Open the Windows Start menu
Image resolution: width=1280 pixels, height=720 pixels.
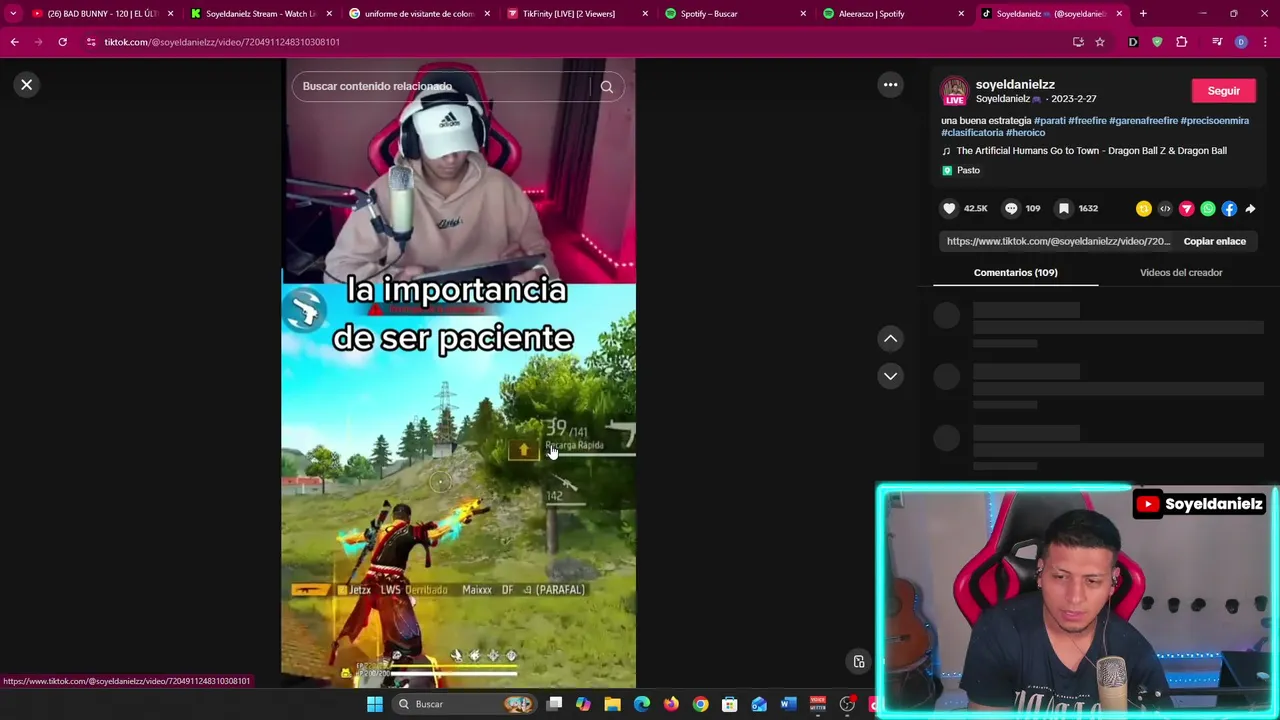point(374,705)
